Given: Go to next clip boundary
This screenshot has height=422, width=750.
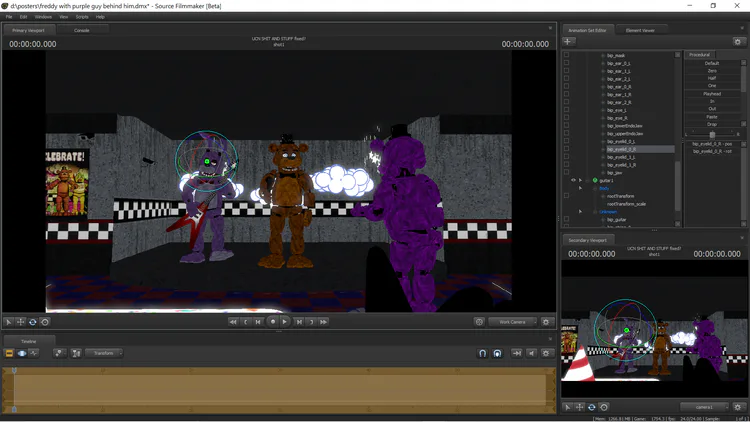Looking at the screenshot, I should pos(311,322).
